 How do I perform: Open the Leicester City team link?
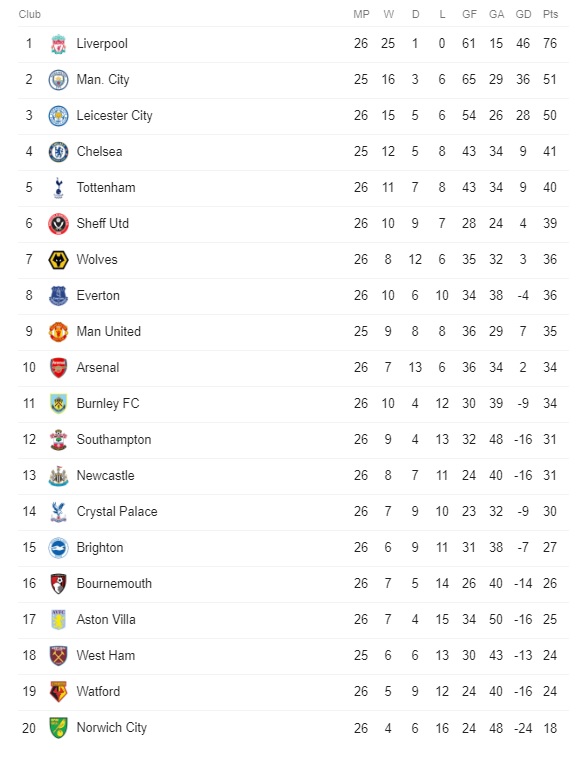[x=115, y=116]
